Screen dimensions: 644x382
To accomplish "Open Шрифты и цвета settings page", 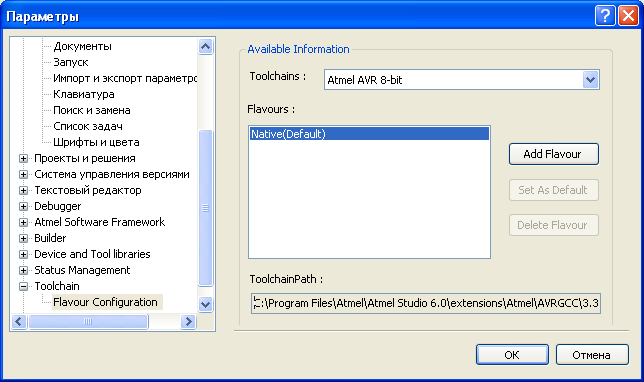I will [96, 143].
